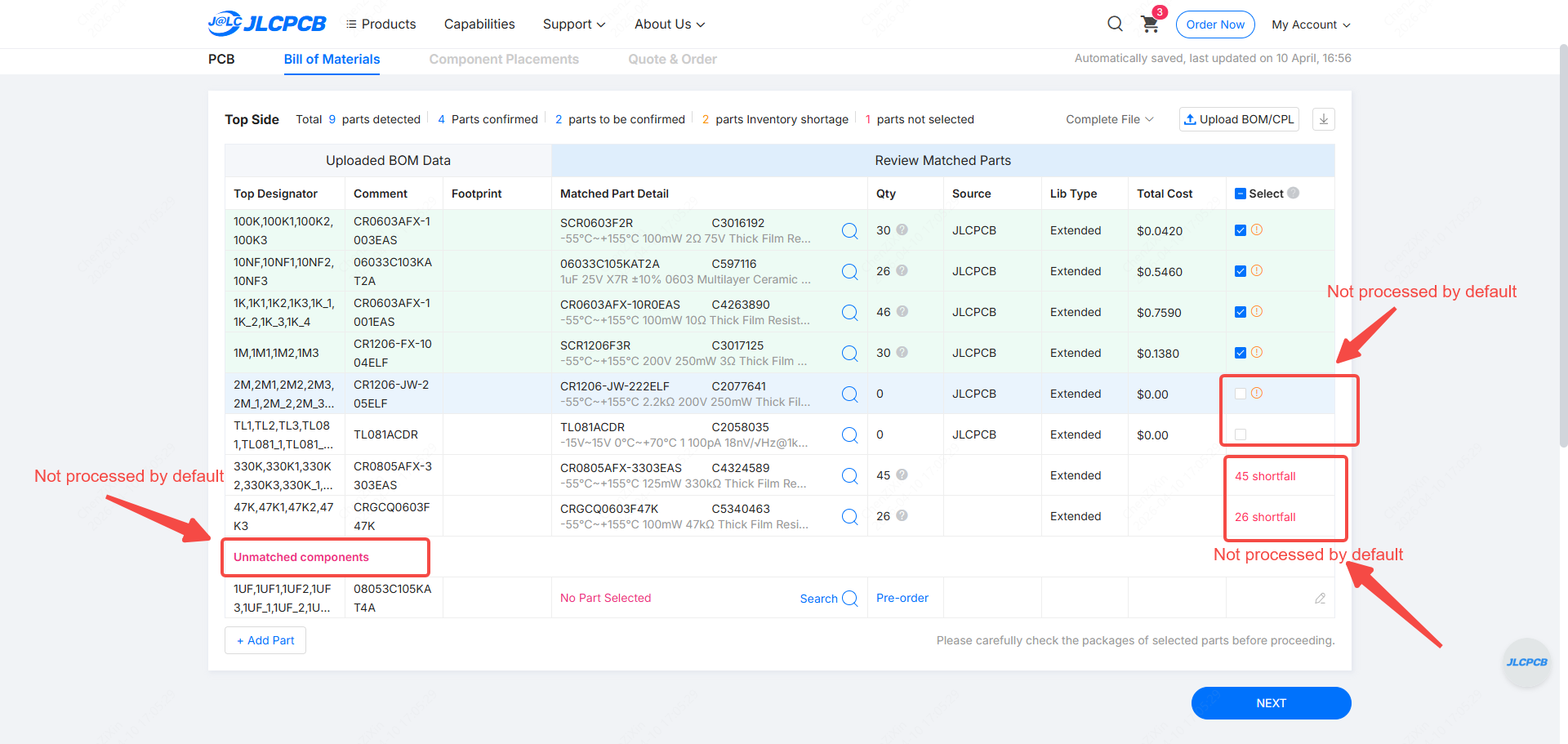Open the About Us dropdown
The image size is (1568, 744).
pyautogui.click(x=670, y=25)
